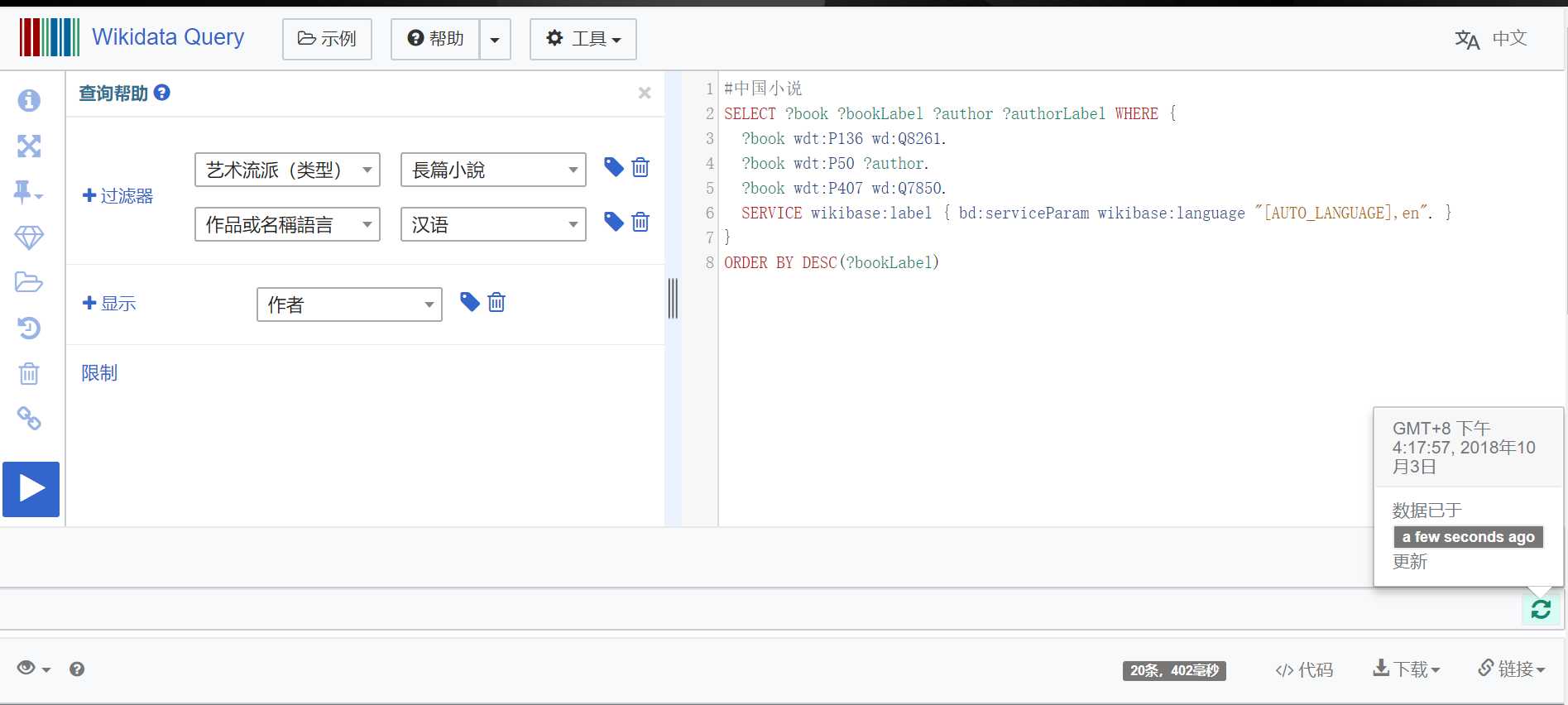Click the 查询帮助 help question icon
Viewport: 1568px width, 705px height.
(162, 93)
